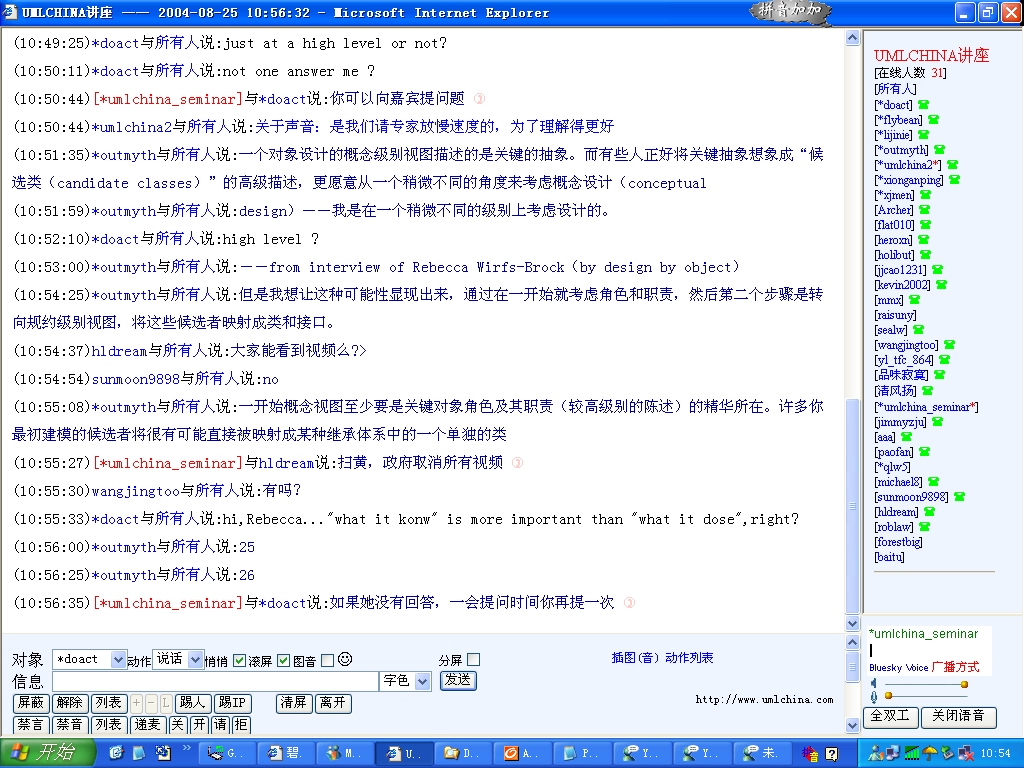Click the speaker volume slider handle
1024x768 pixels.
[964, 684]
